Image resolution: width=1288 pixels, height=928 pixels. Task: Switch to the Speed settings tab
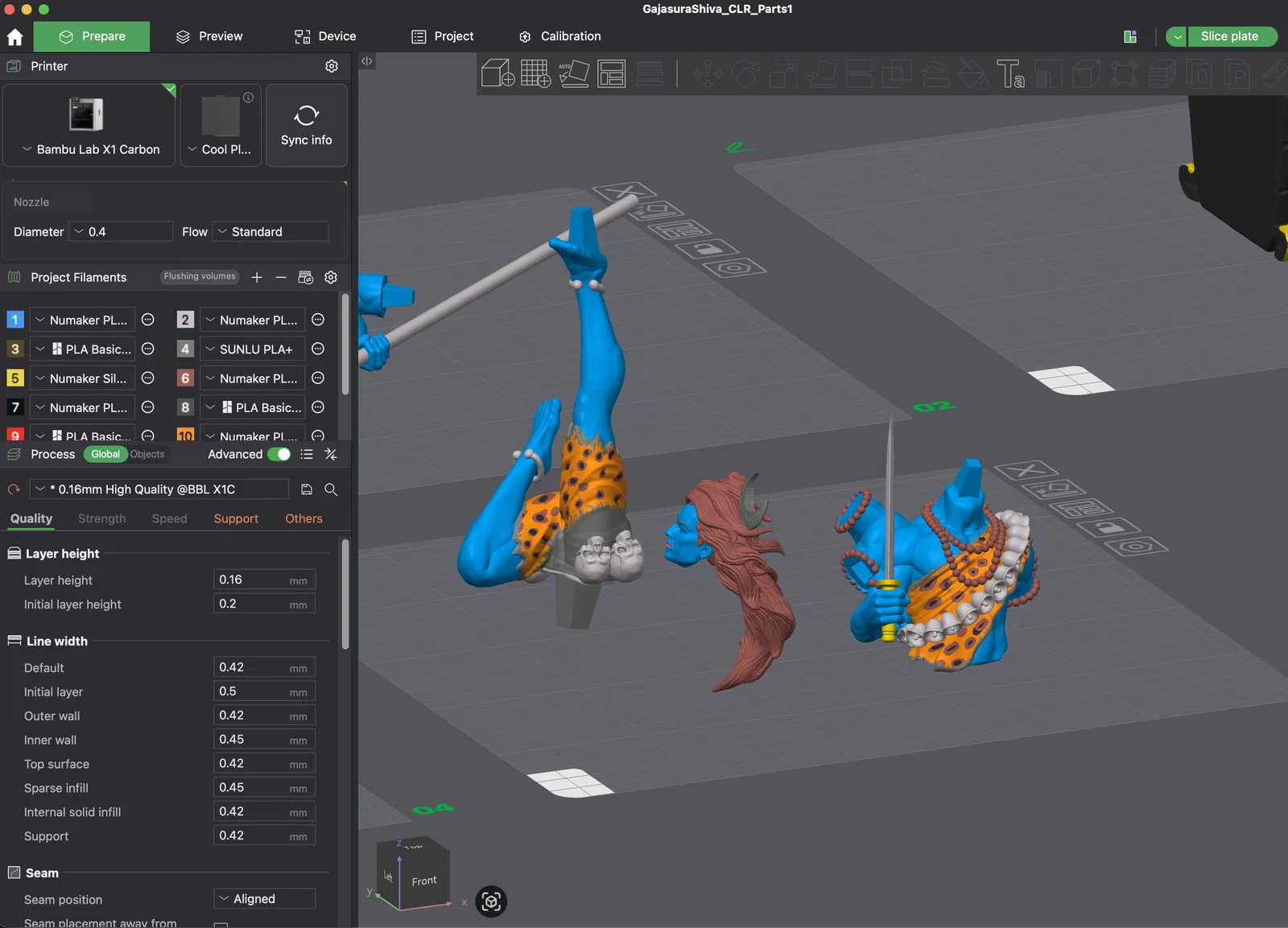170,518
